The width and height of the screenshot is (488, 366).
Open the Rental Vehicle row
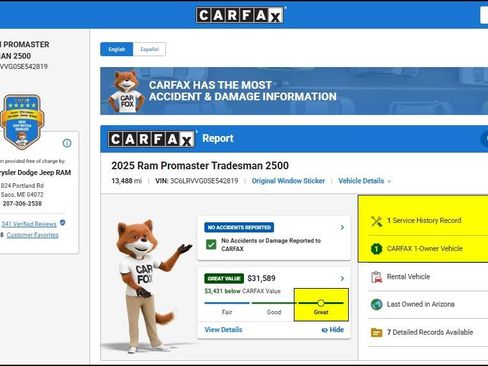pyautogui.click(x=428, y=277)
